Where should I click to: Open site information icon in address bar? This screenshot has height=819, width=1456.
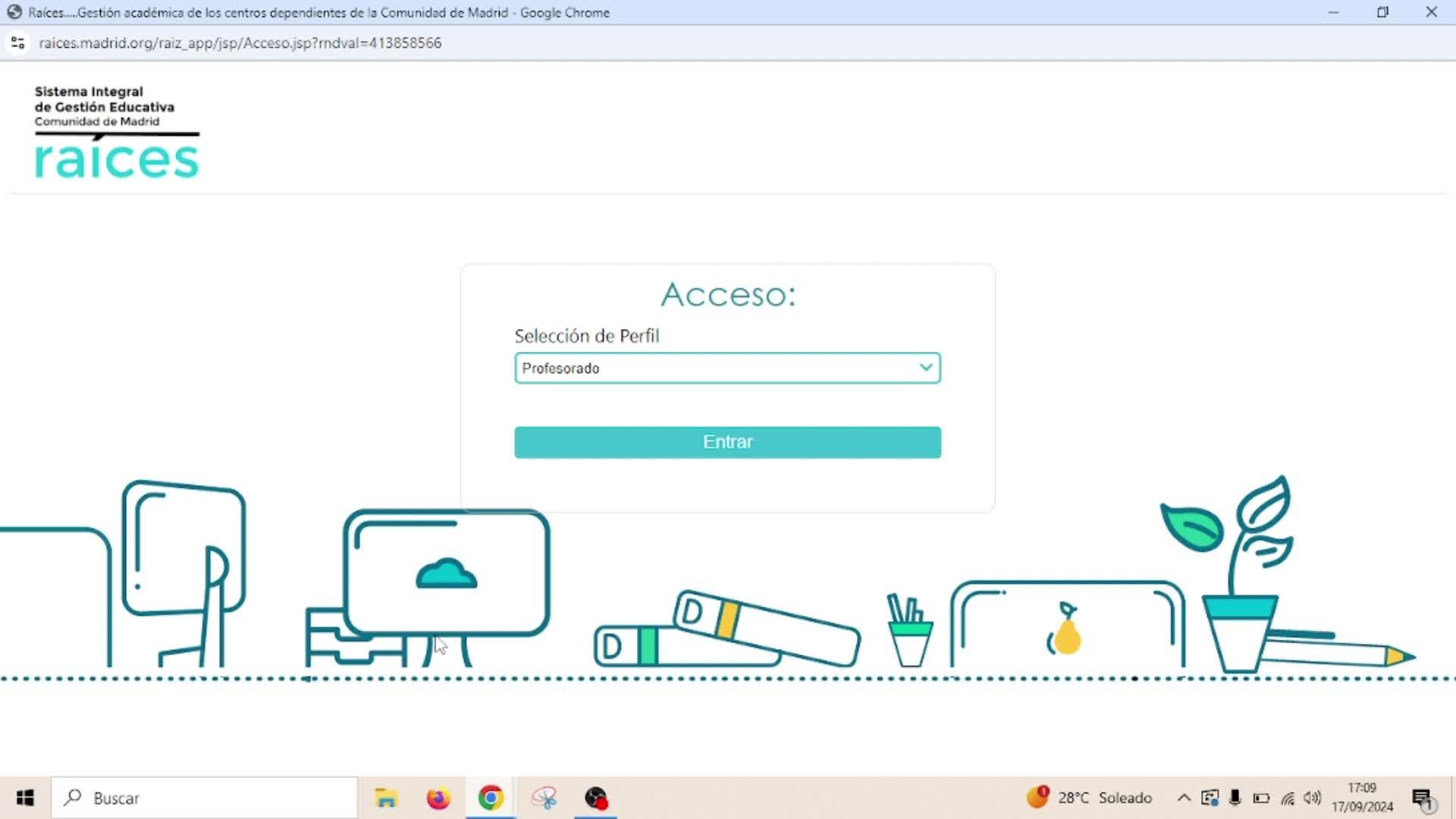(x=18, y=43)
